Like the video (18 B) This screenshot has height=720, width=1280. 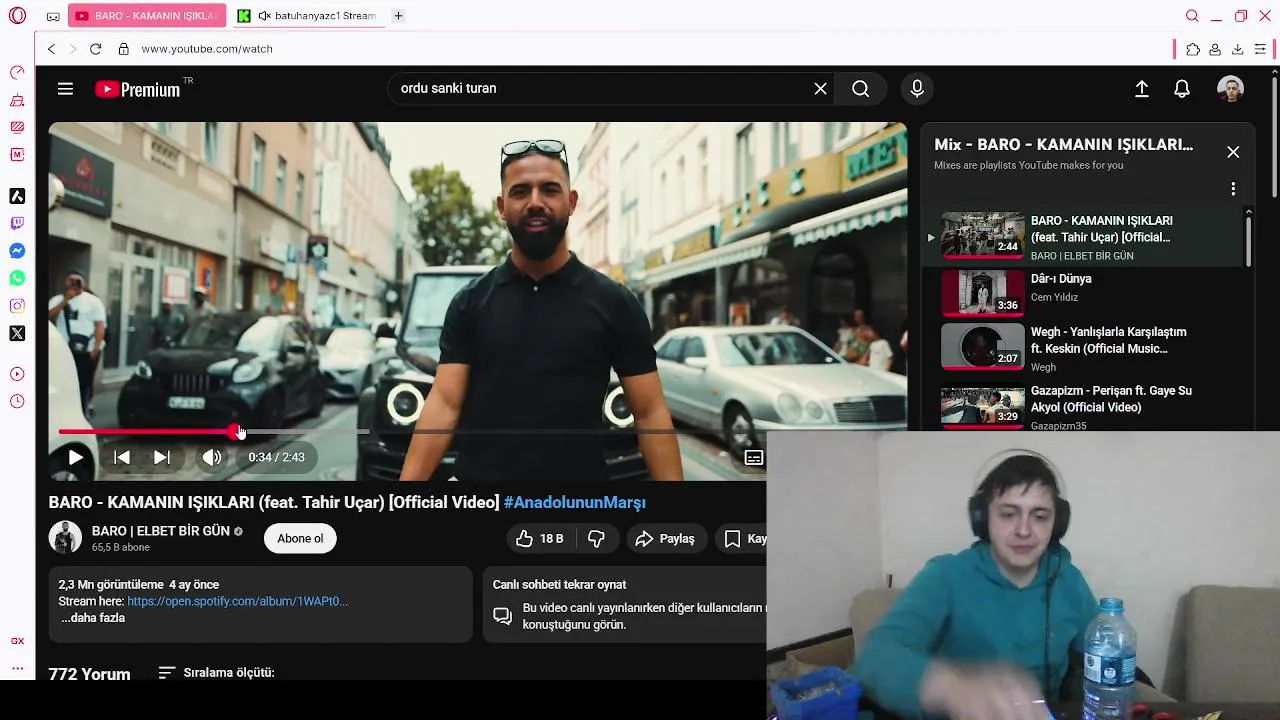[540, 539]
